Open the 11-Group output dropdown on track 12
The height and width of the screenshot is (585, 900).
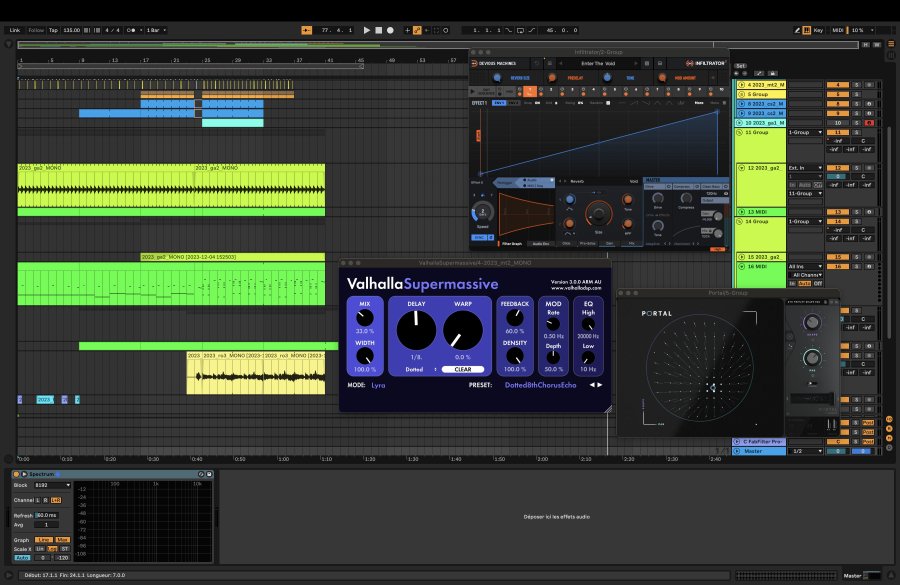click(805, 194)
